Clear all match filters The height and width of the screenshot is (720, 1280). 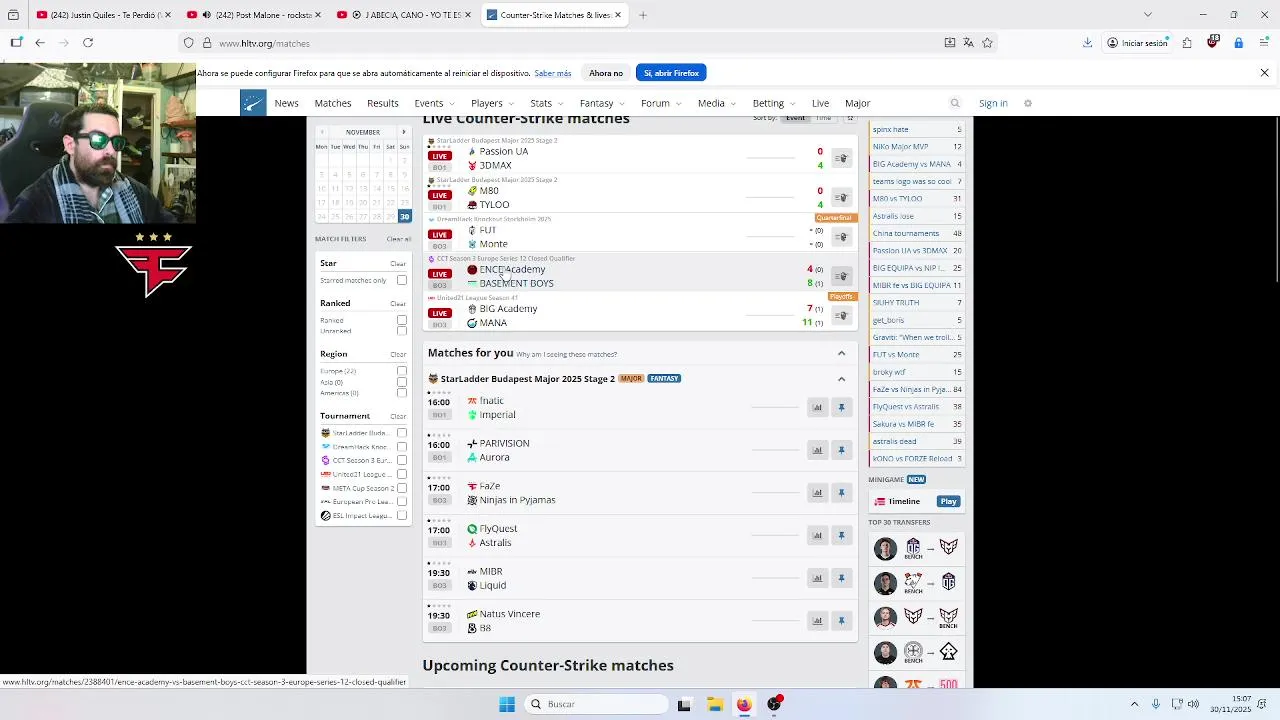(x=399, y=239)
